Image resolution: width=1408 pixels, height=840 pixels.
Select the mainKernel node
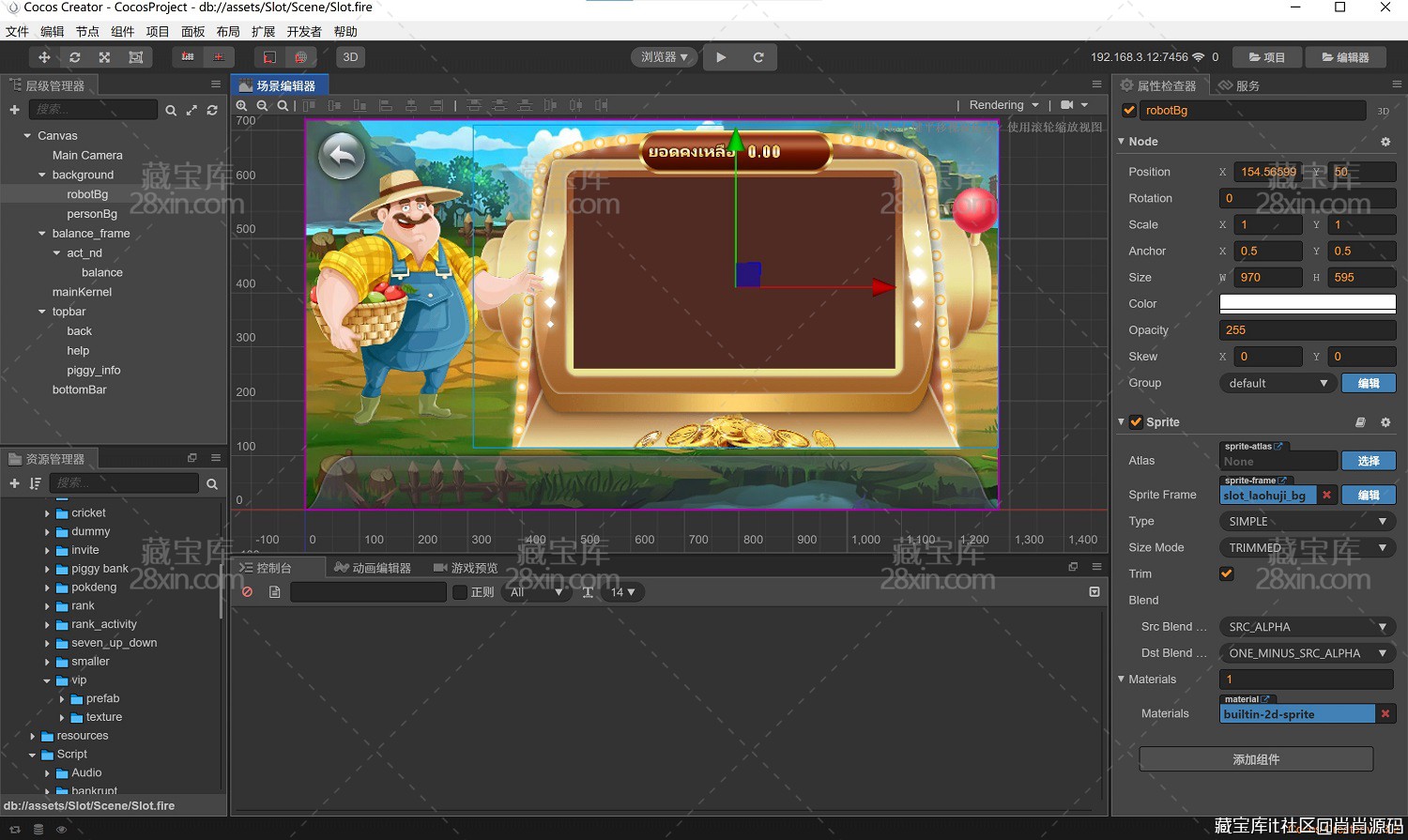coord(82,292)
